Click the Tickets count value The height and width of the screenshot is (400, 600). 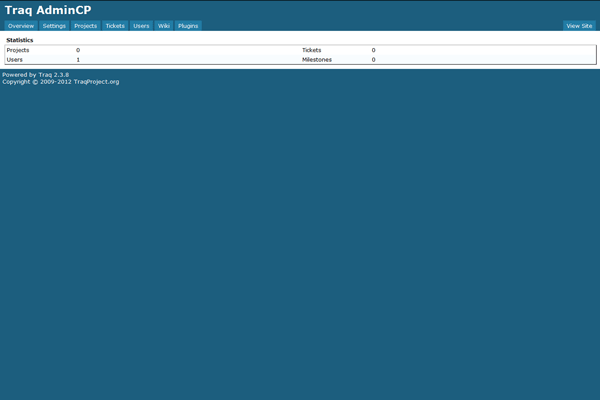click(x=374, y=49)
